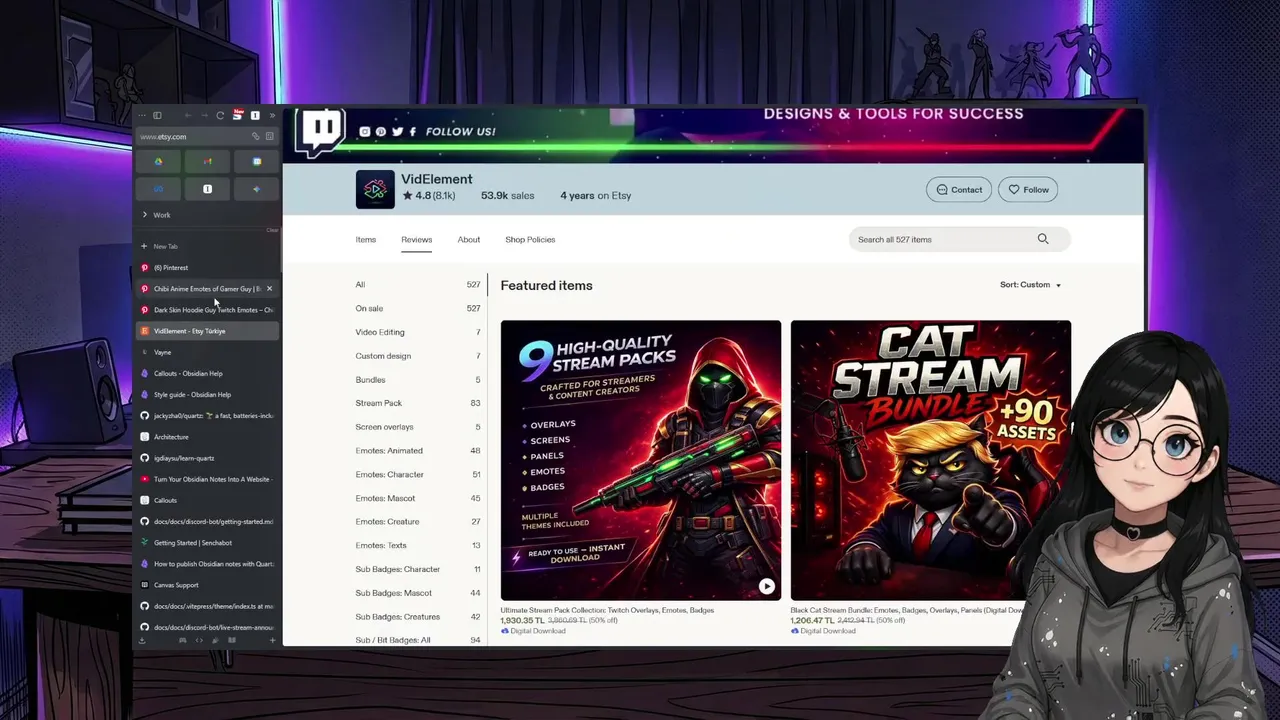The image size is (1280, 720).
Task: Switch to the (6) Pinterest tab
Action: click(x=207, y=268)
